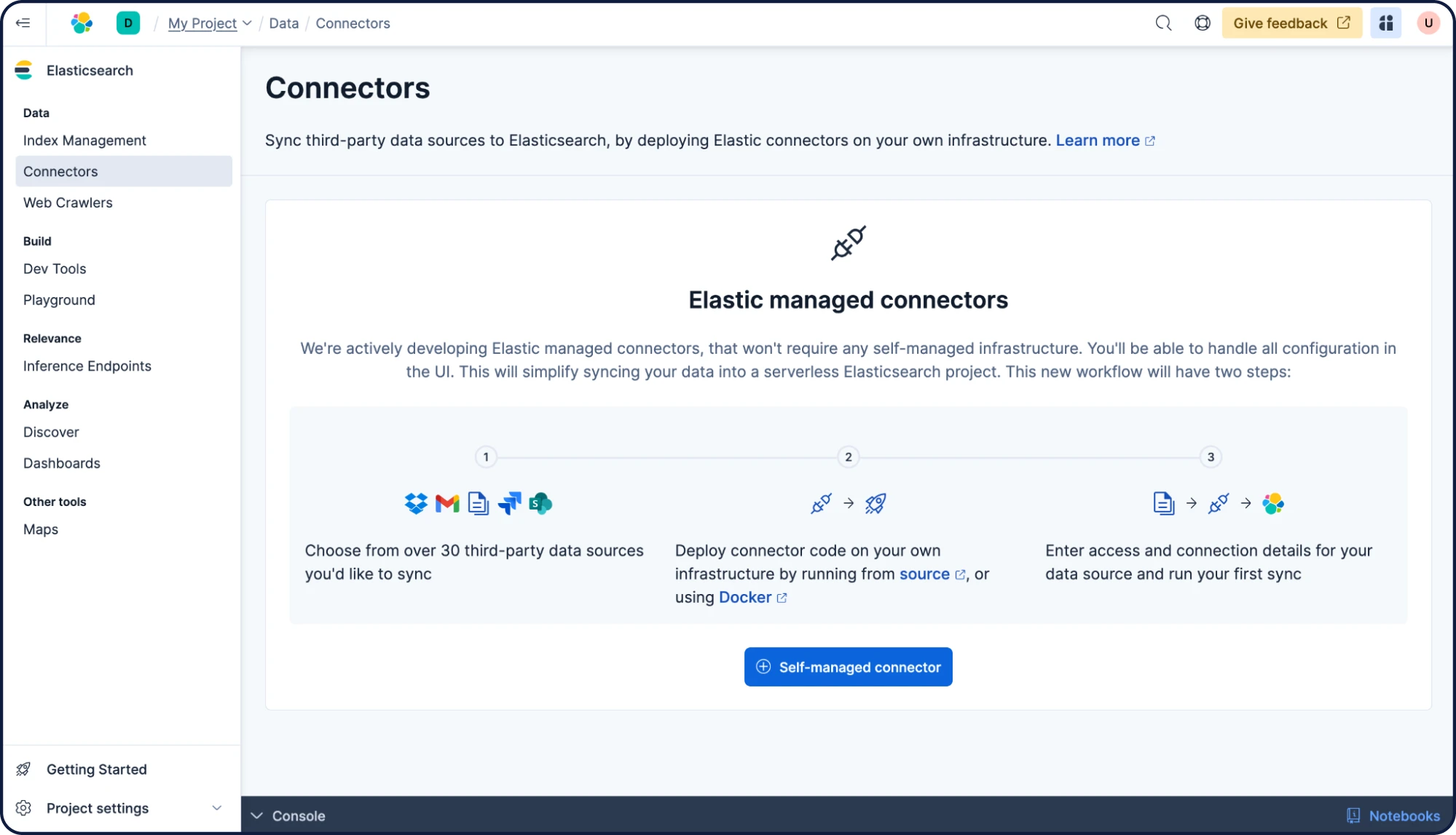
Task: Collapse the side navigation menu icon
Action: click(23, 23)
